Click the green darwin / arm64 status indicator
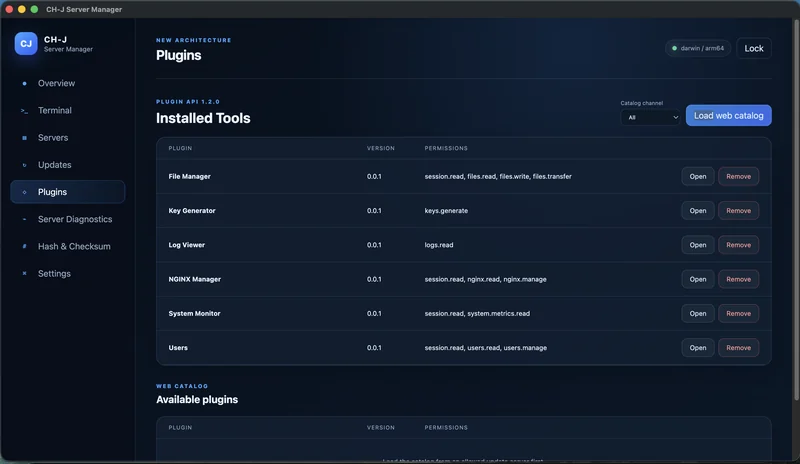800x464 pixels. coord(674,48)
